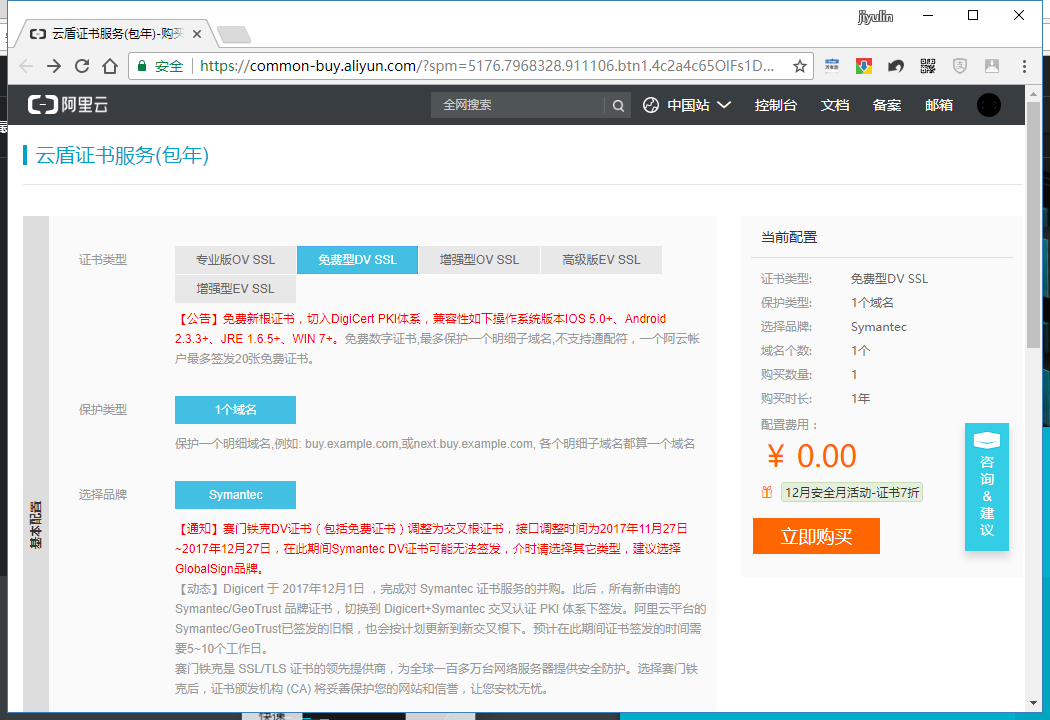Open the undo-arrow extension icon

pyautogui.click(x=895, y=66)
